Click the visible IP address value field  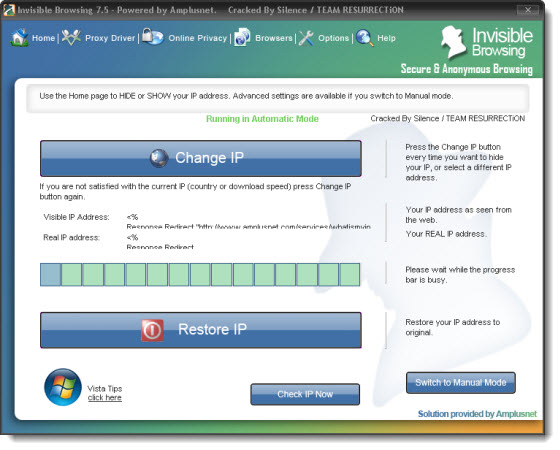click(x=249, y=221)
